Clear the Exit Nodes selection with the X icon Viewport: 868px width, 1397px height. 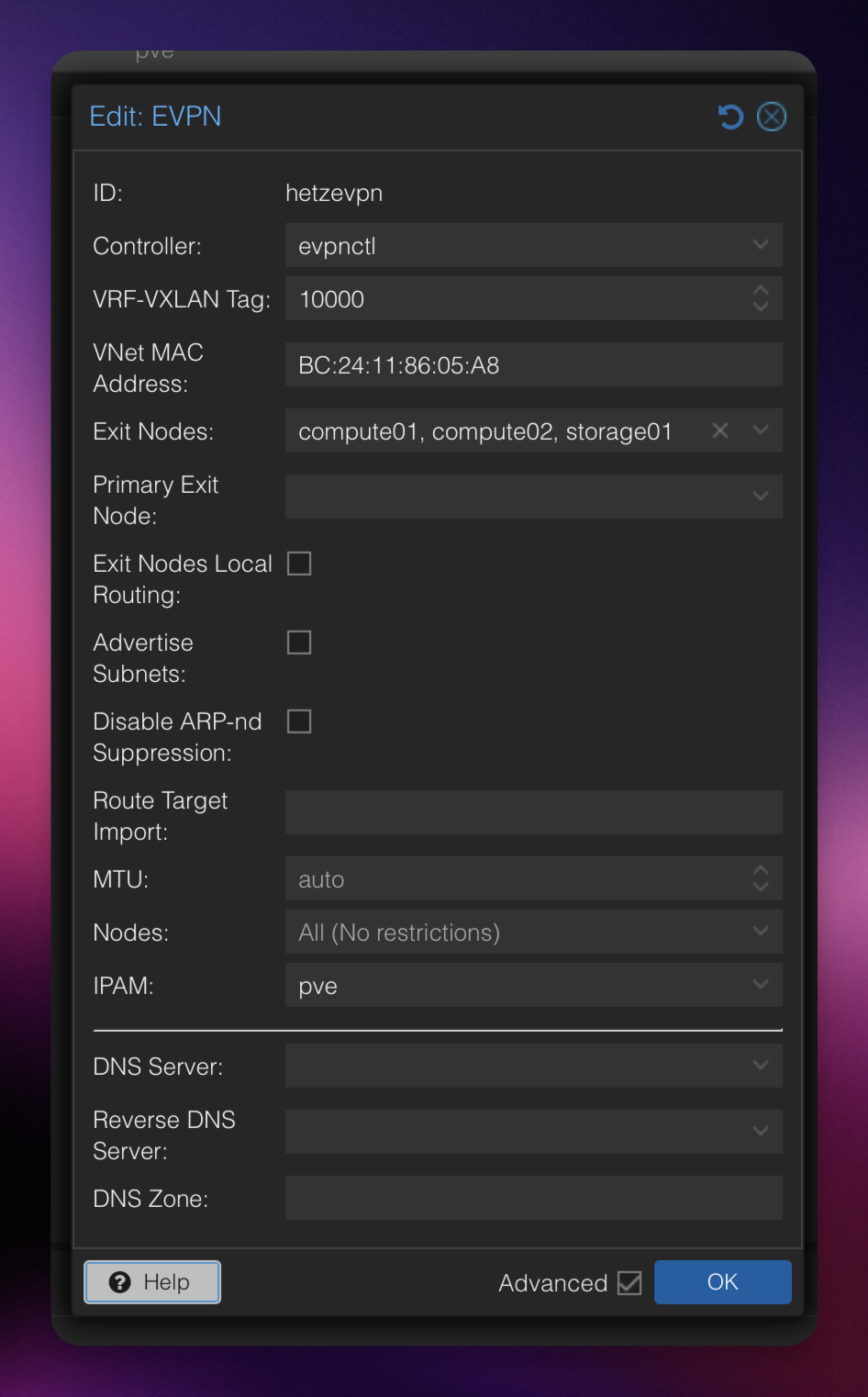tap(719, 430)
